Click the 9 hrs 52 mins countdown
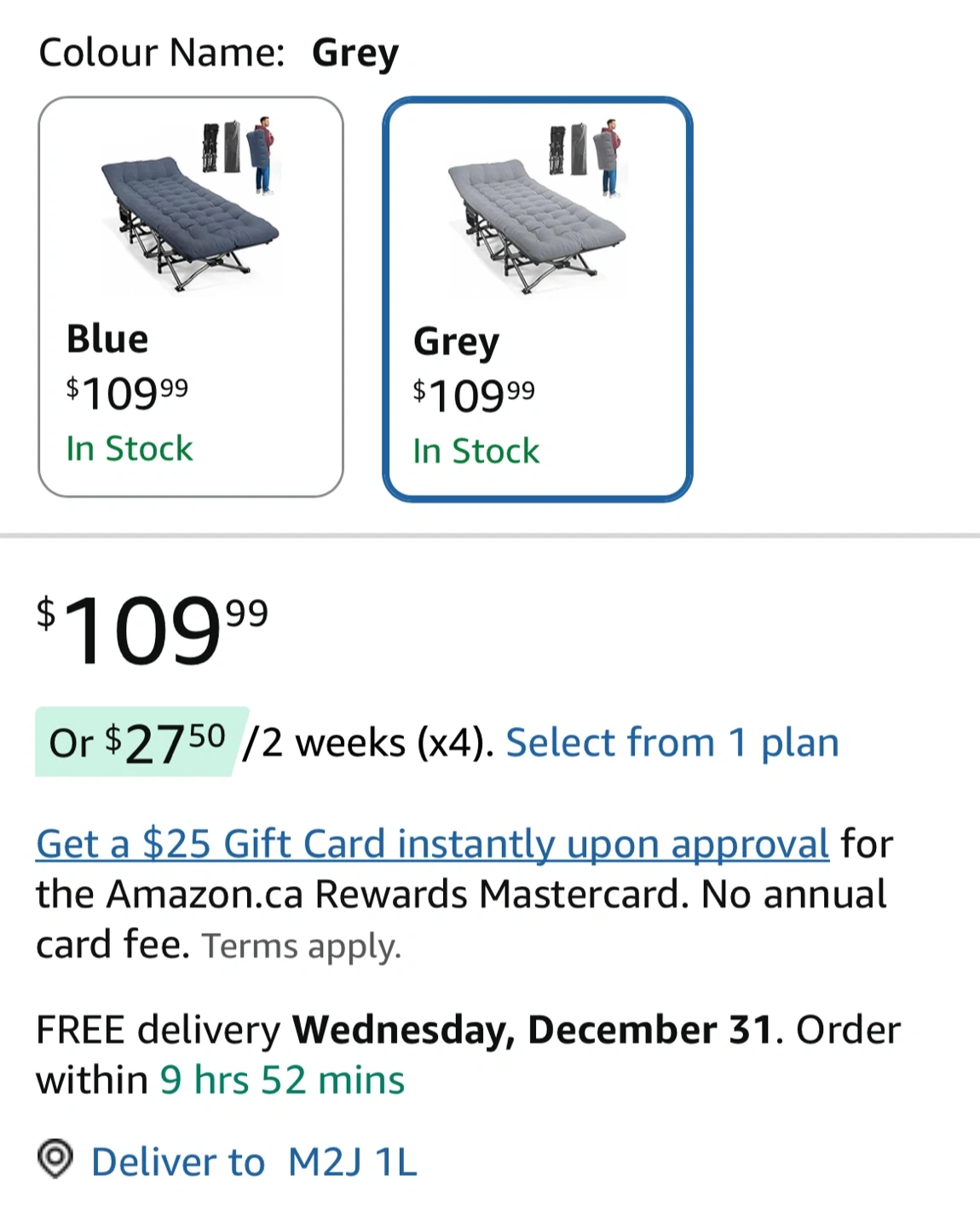The height and width of the screenshot is (1227, 980). click(x=282, y=1080)
